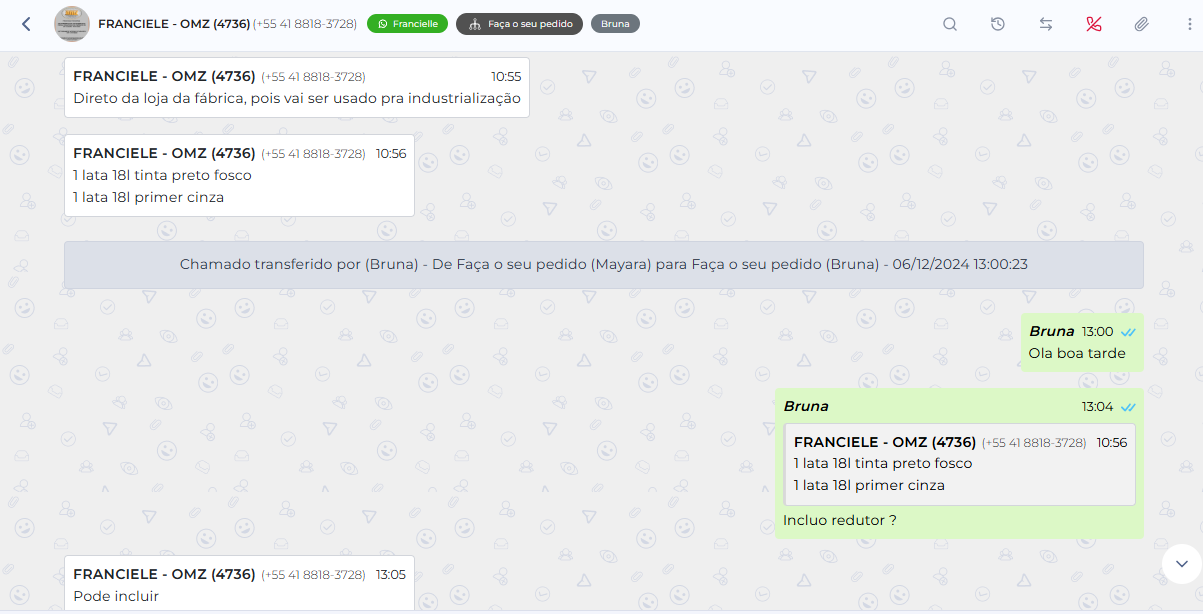This screenshot has height=614, width=1203.
Task: Open the contact profile picture
Action: click(72, 24)
